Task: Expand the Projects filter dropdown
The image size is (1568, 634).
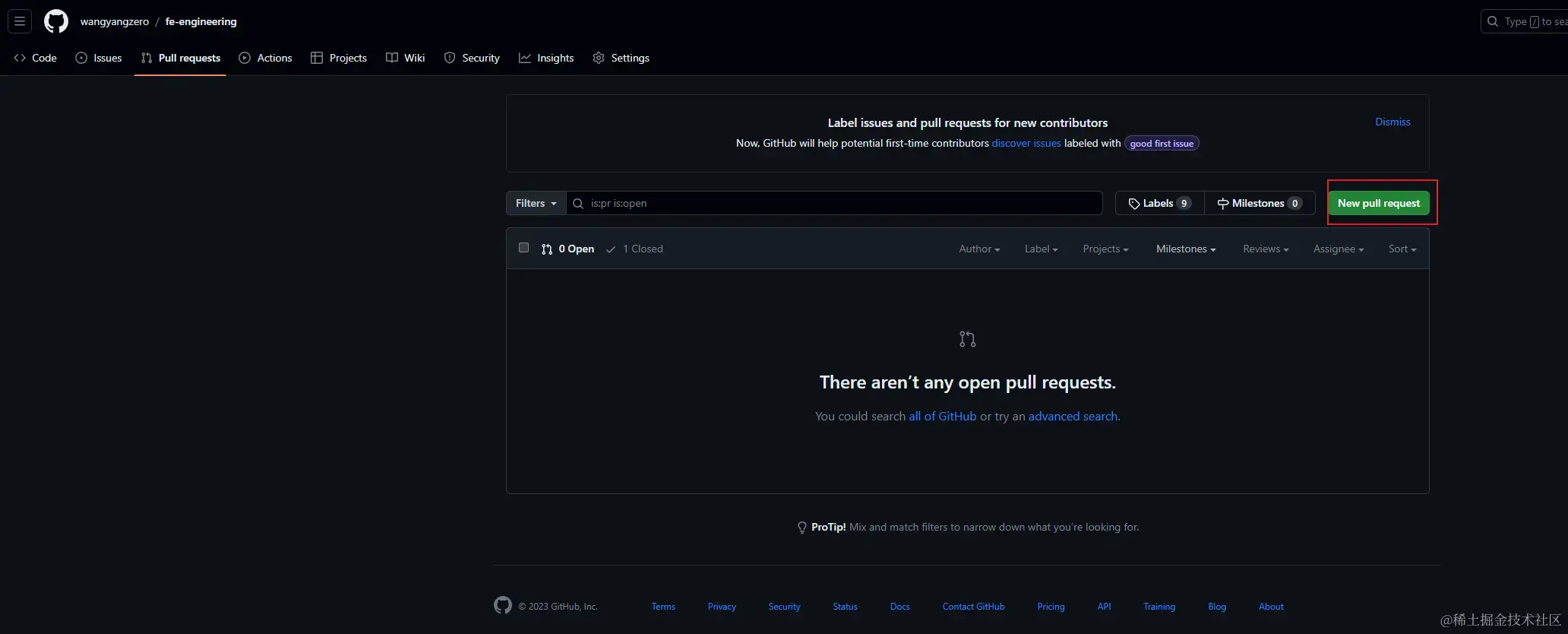Action: 1105,249
